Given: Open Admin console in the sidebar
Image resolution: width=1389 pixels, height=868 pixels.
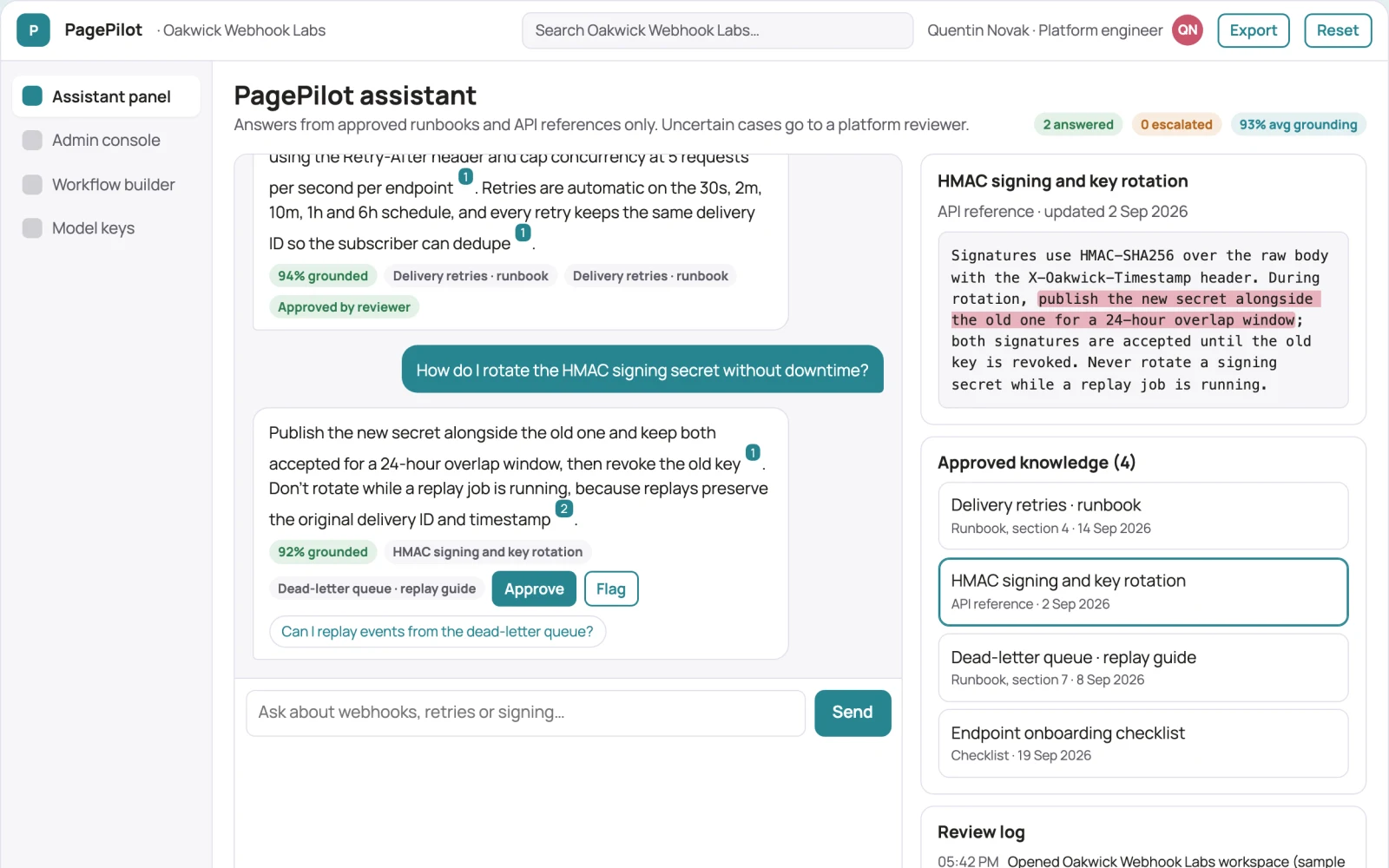Looking at the screenshot, I should [x=106, y=140].
